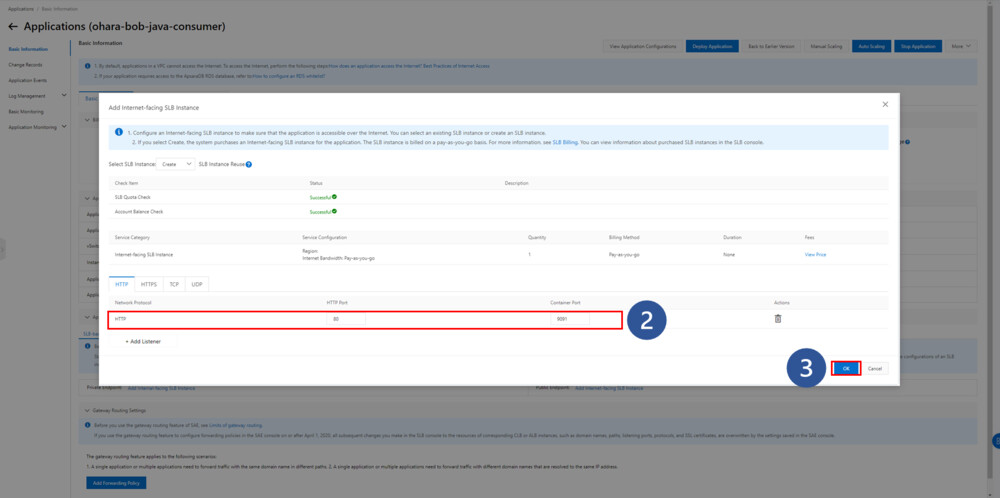Click the SLB Instance Reuse help icon

248,164
